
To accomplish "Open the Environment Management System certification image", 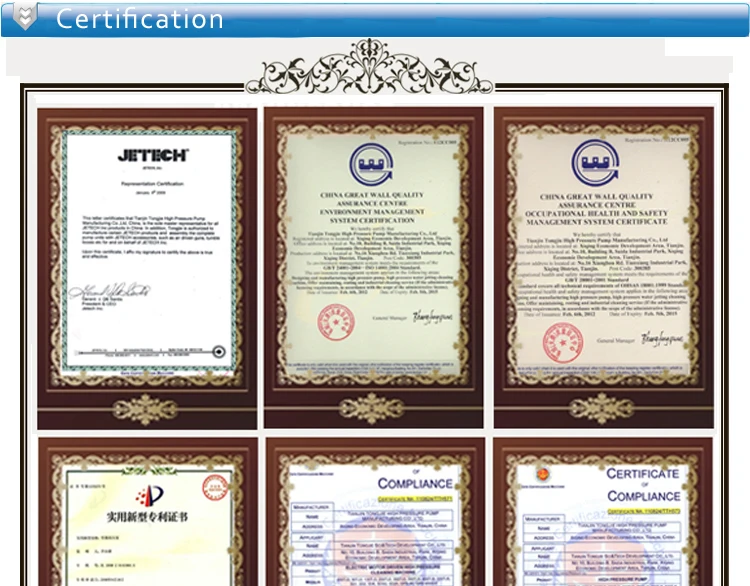I will 374,267.
